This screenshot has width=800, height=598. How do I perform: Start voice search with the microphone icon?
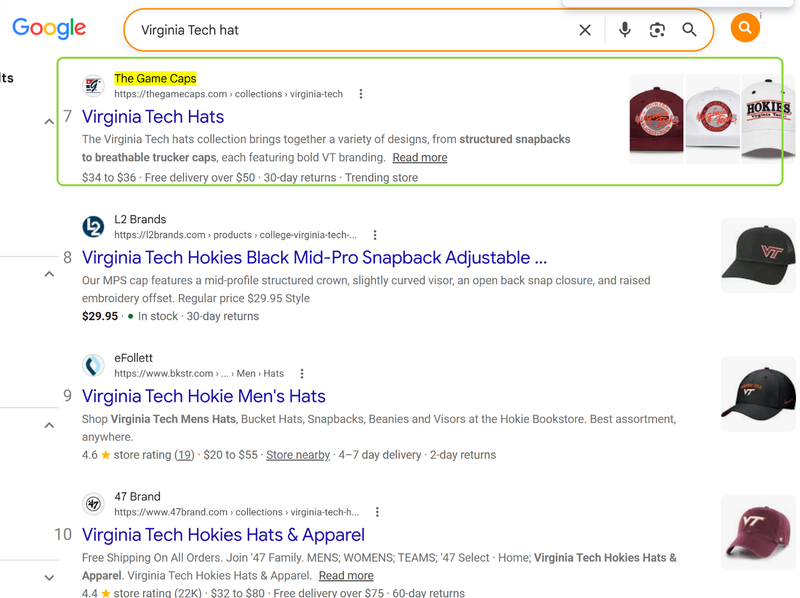pos(624,30)
